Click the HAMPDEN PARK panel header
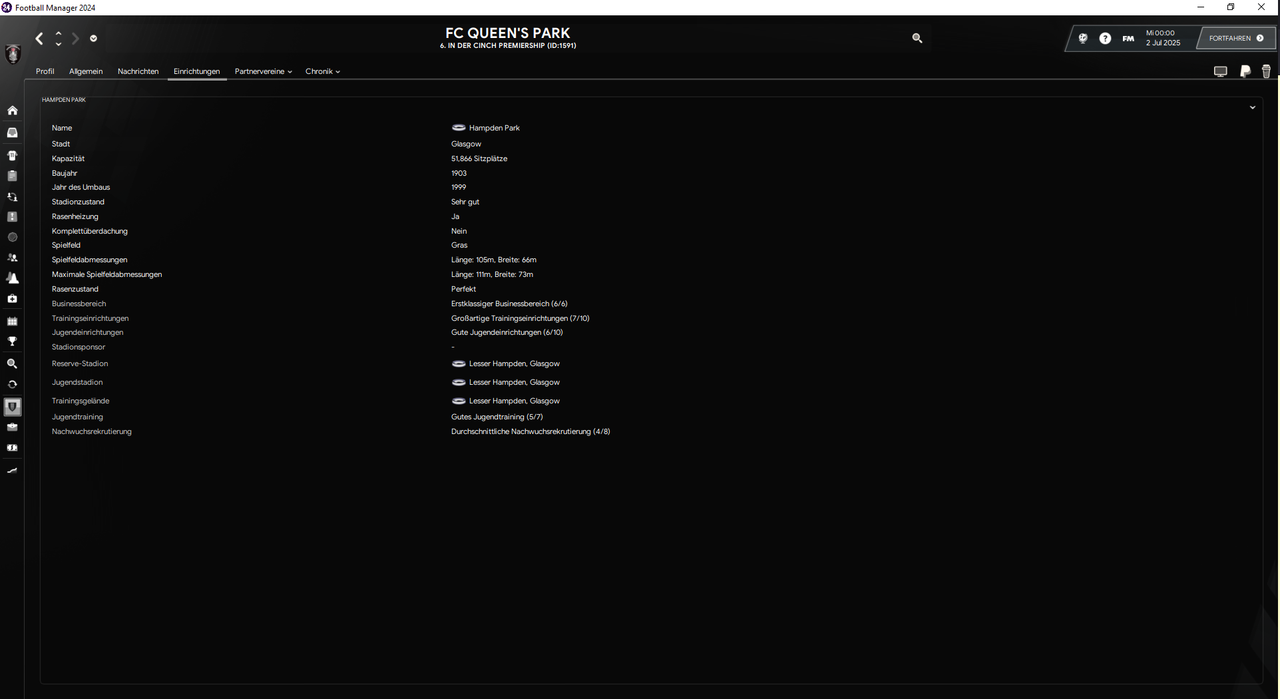 coord(64,100)
